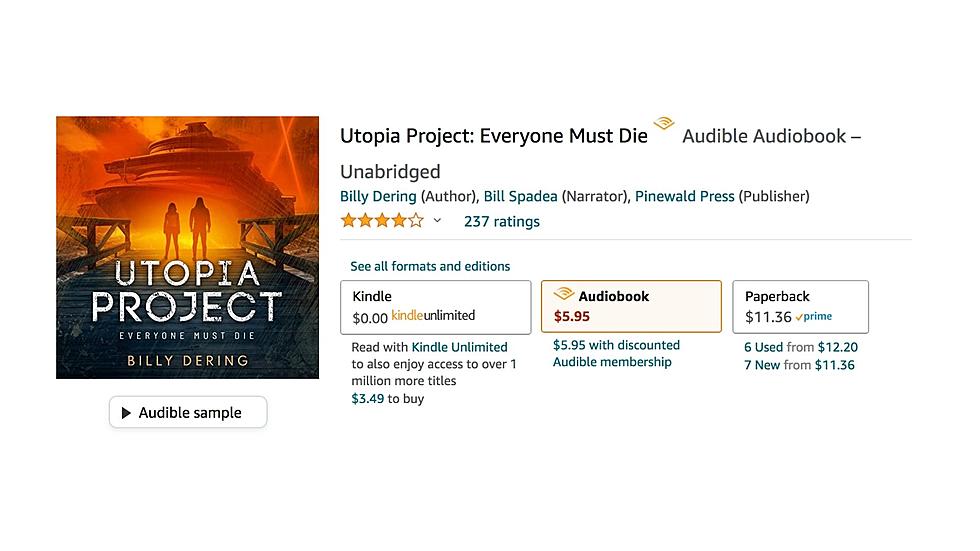Click the play triangle in Audible sample
This screenshot has height=551, width=980.
coord(126,413)
